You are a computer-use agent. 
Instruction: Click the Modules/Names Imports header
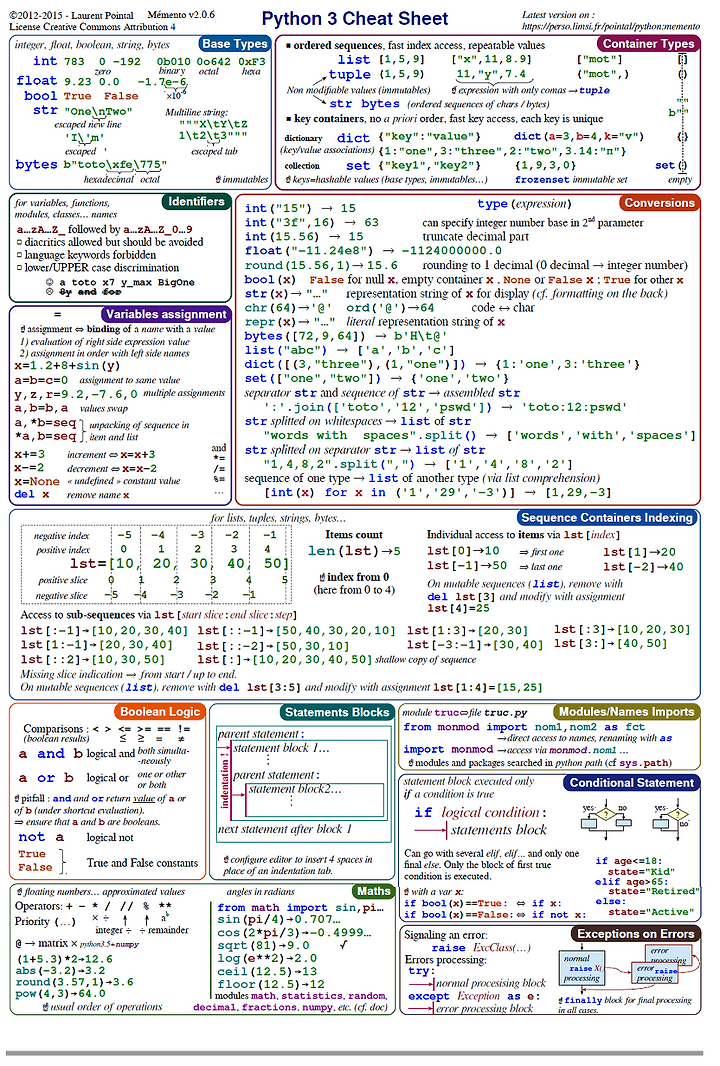(x=626, y=711)
